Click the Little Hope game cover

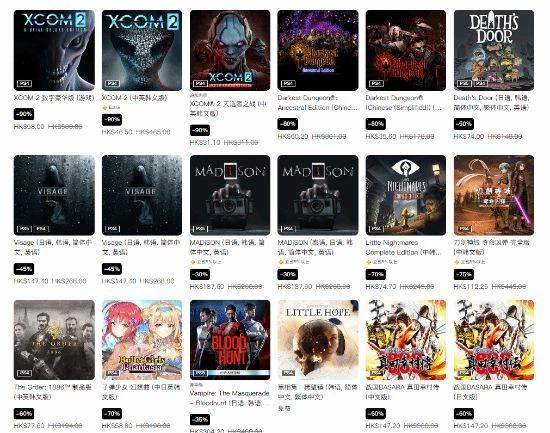pos(318,340)
